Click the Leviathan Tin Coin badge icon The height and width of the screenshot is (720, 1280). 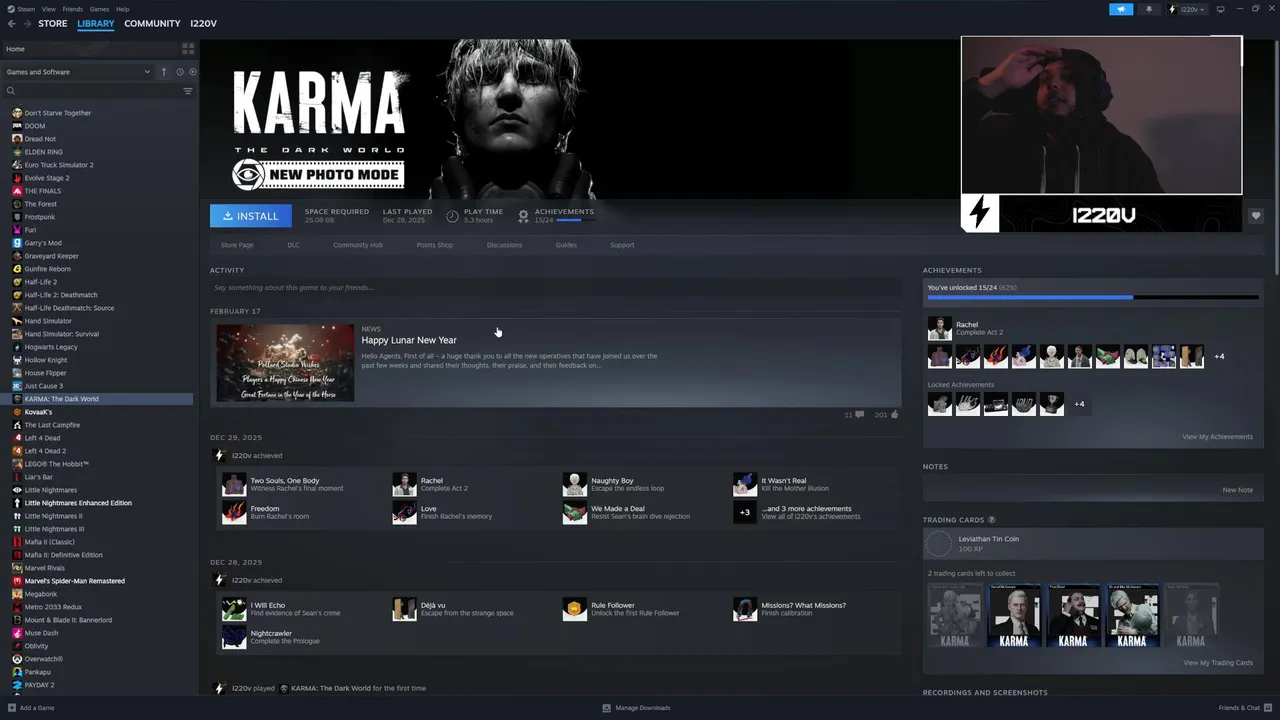pos(939,544)
